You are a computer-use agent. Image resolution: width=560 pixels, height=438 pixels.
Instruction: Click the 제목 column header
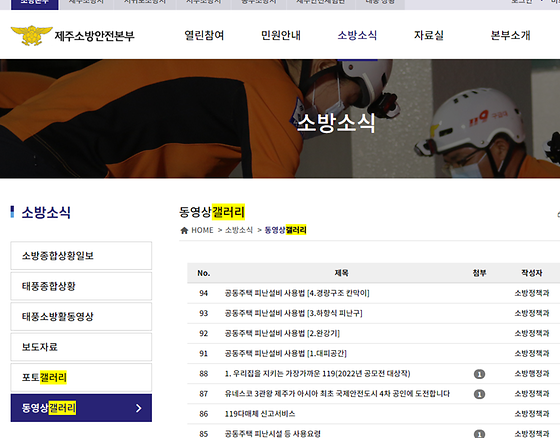click(x=341, y=273)
